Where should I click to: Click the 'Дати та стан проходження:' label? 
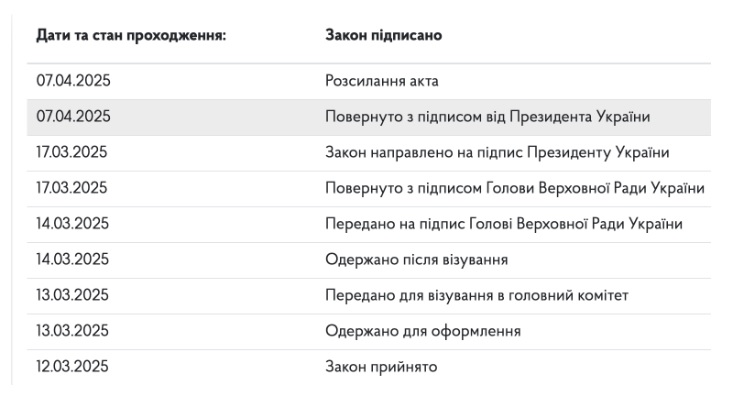[131, 35]
